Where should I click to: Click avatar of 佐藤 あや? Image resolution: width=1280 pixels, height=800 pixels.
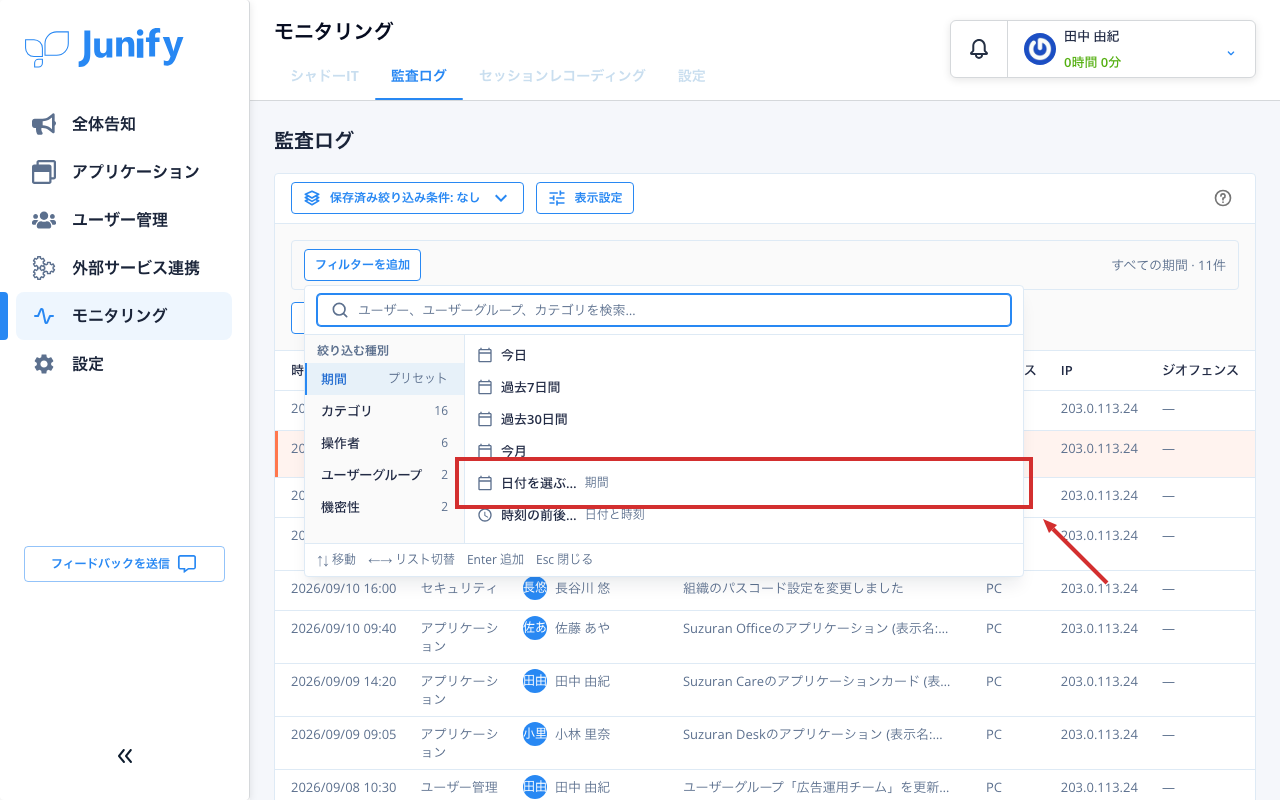pos(535,628)
